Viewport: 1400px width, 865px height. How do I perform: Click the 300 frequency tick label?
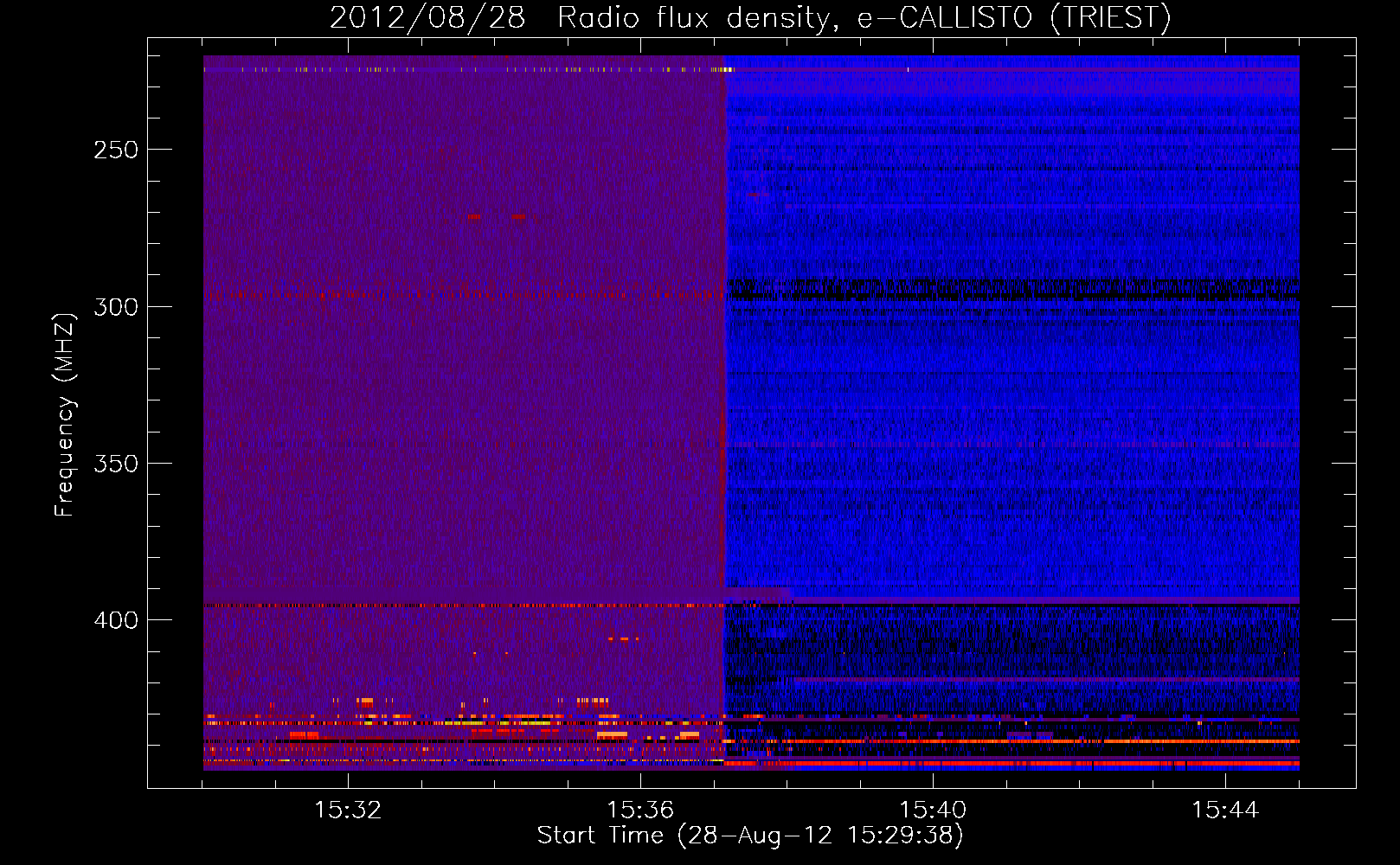tap(116, 307)
